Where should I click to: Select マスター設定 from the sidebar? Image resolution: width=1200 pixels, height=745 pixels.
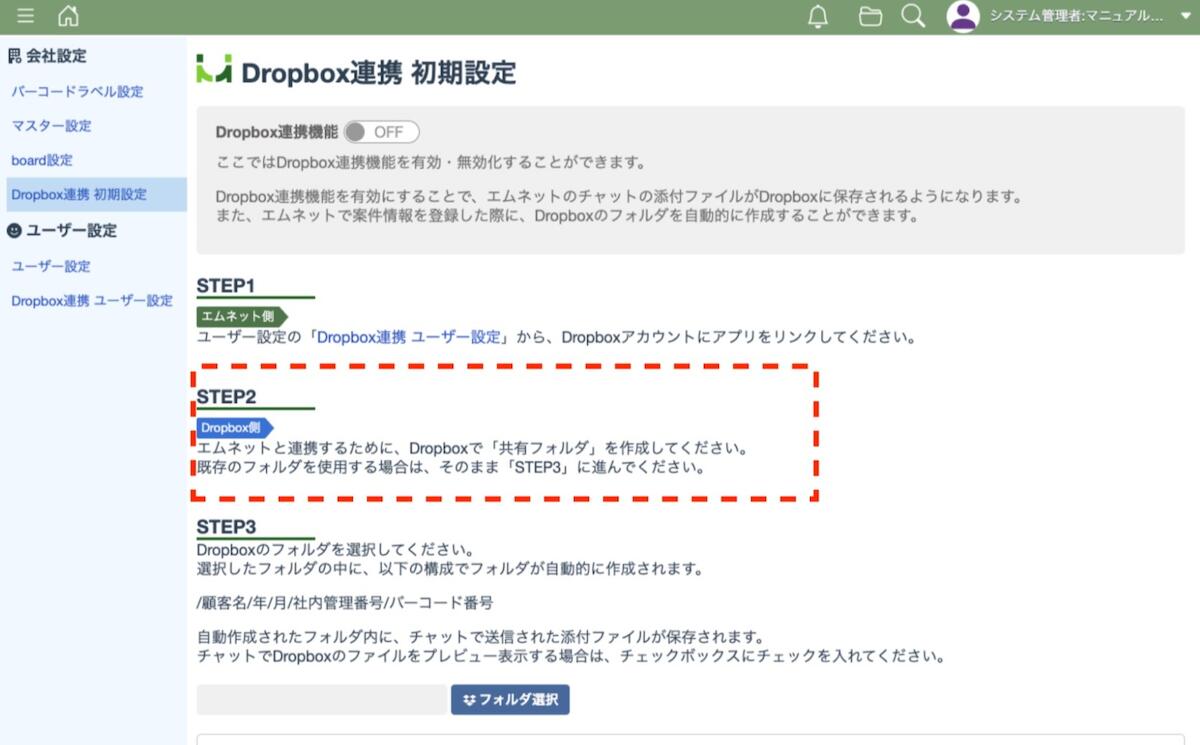click(51, 126)
